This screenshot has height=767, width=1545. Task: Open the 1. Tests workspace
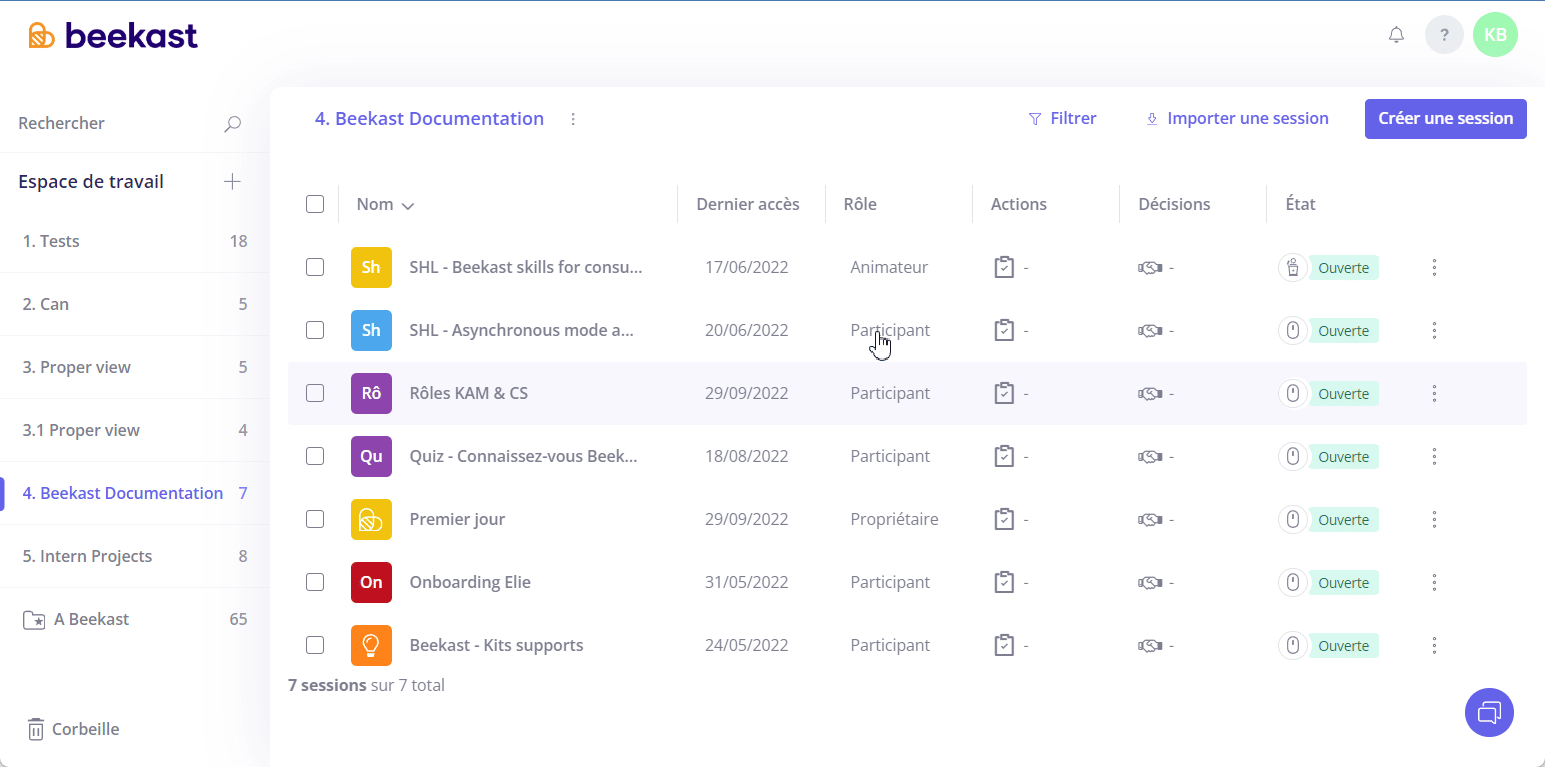point(135,241)
